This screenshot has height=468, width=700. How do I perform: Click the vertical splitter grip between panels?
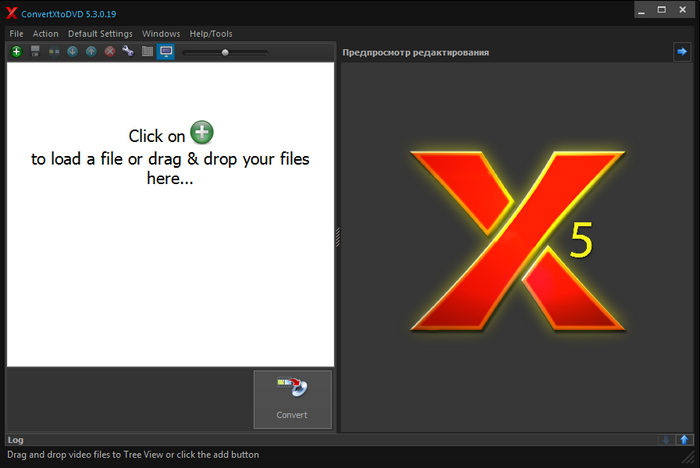pos(338,237)
